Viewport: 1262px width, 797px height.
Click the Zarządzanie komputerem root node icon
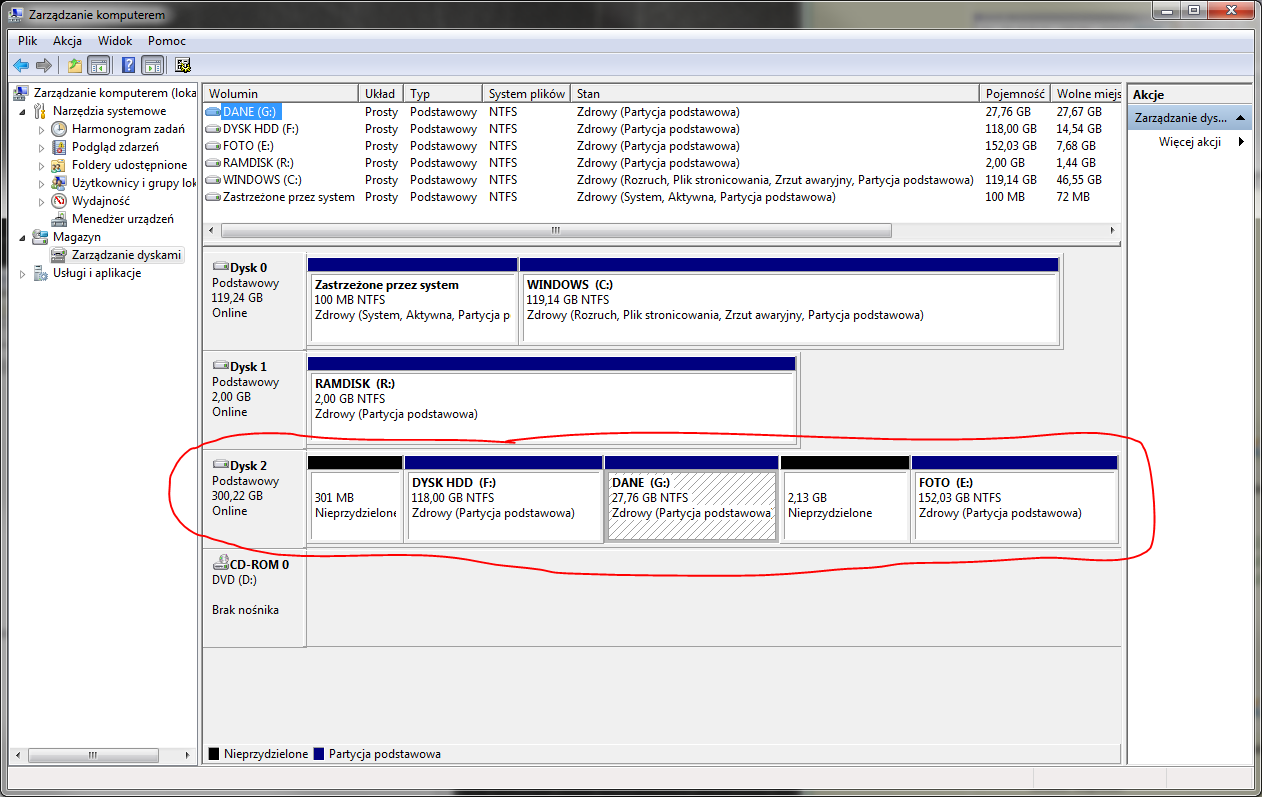click(x=22, y=93)
